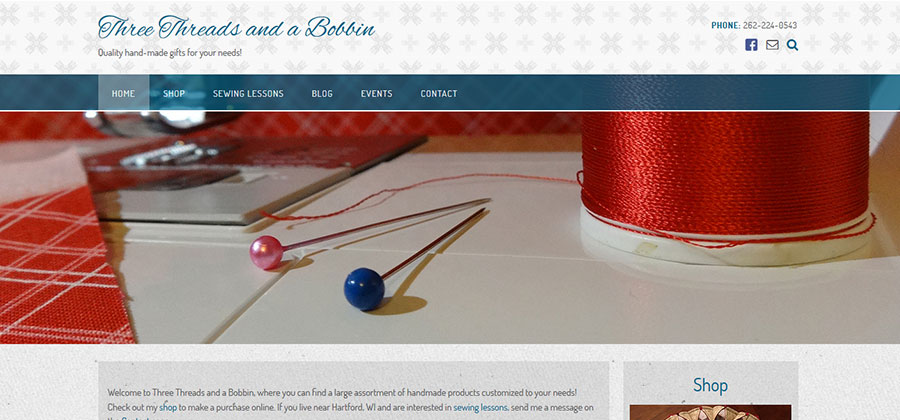Screen dimensions: 900x420
Task: Follow the inline "shop" link in welcome text
Action: point(168,407)
